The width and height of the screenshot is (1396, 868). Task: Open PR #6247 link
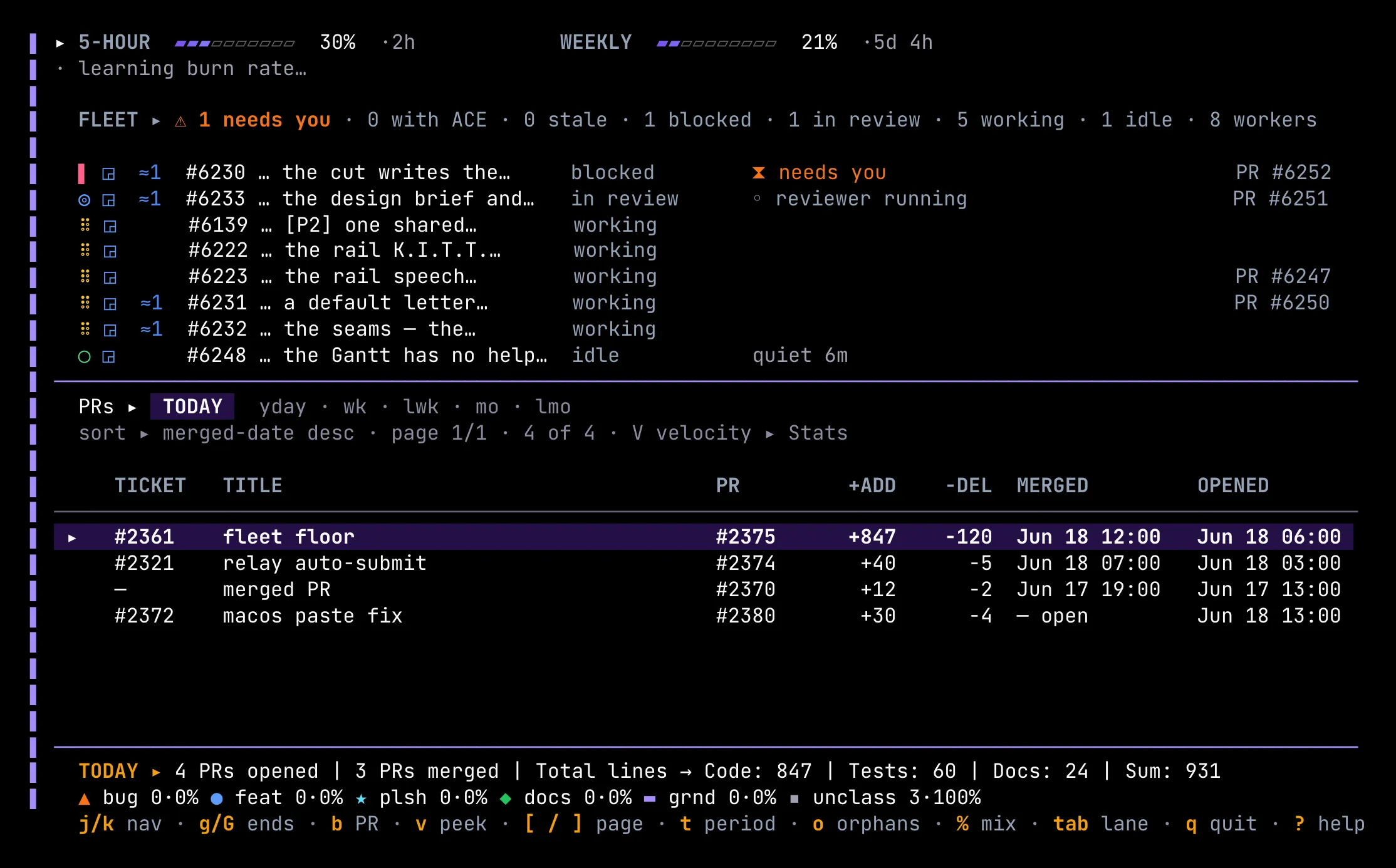click(1283, 277)
